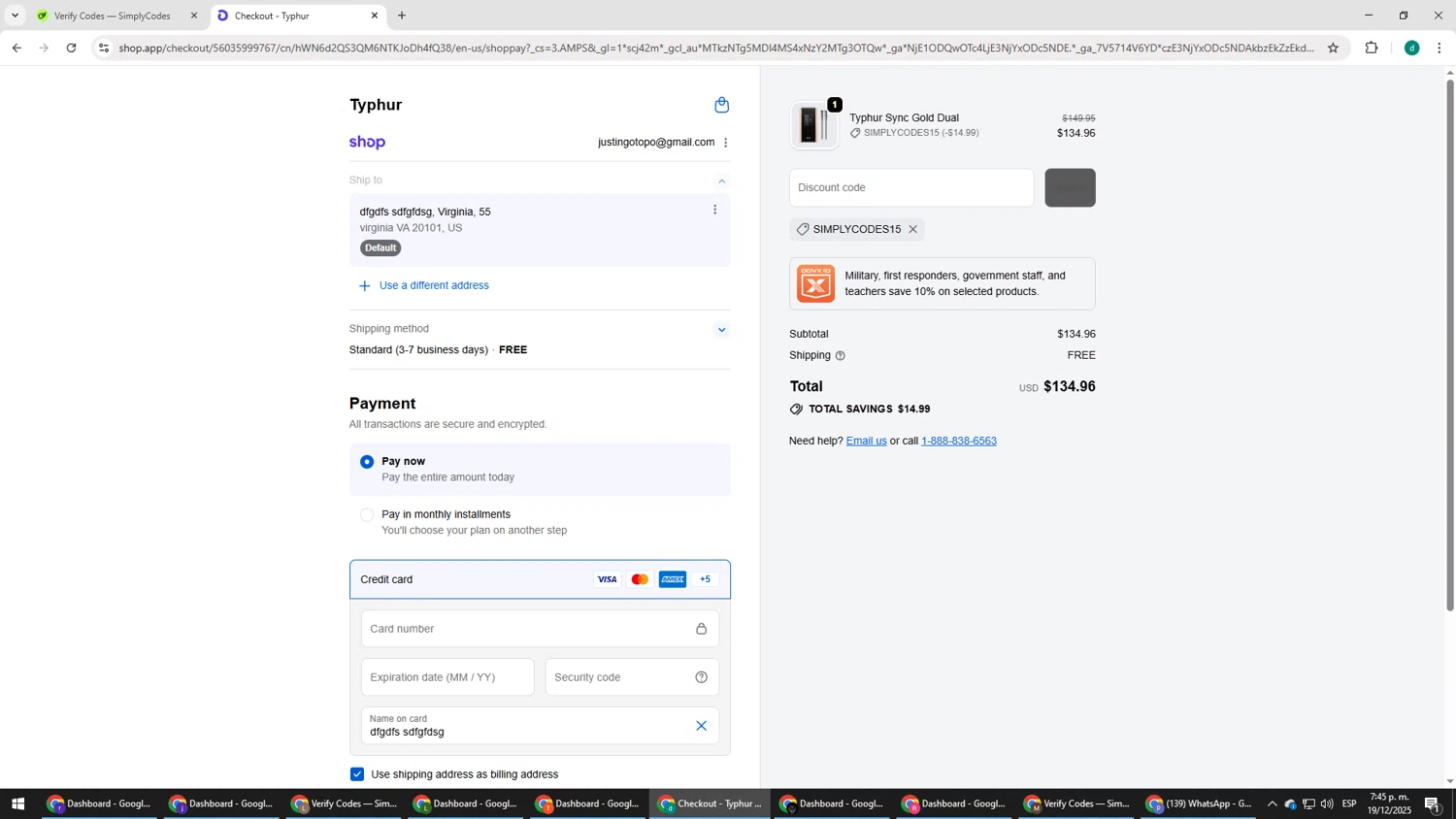This screenshot has height=819, width=1456.
Task: Toggle Use shipping address as billing checkbox
Action: tap(357, 774)
